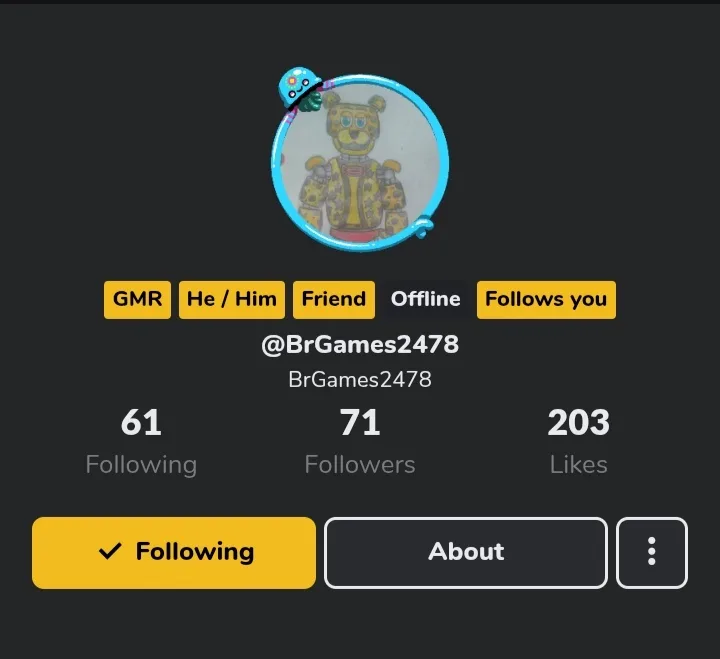Screen dimensions: 720x659
Task: Select the @BrGames2478 username heading
Action: (x=360, y=344)
